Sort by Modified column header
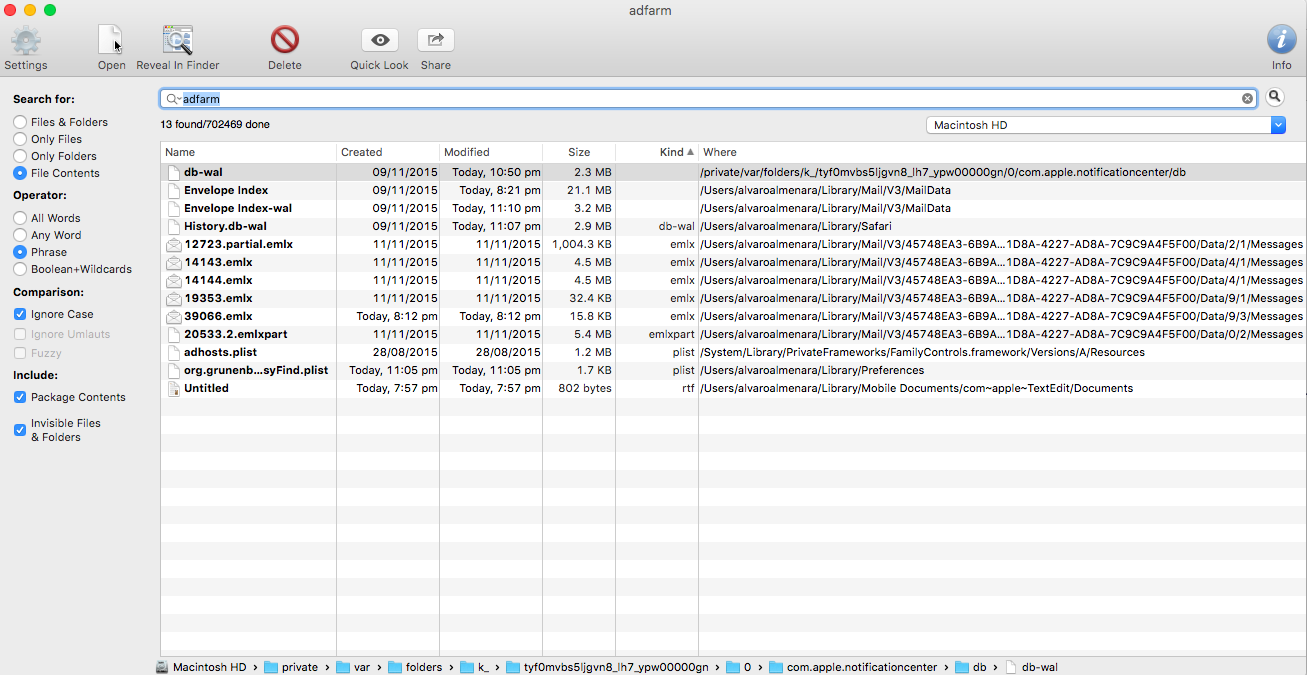Viewport: 1307px width, 675px height. tap(491, 152)
